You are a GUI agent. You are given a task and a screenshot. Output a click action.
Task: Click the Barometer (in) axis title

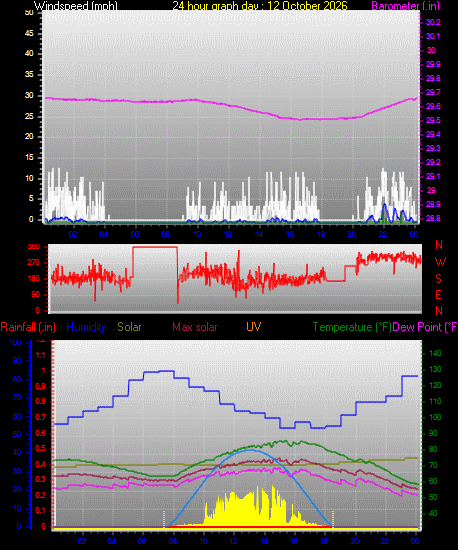coord(405,6)
